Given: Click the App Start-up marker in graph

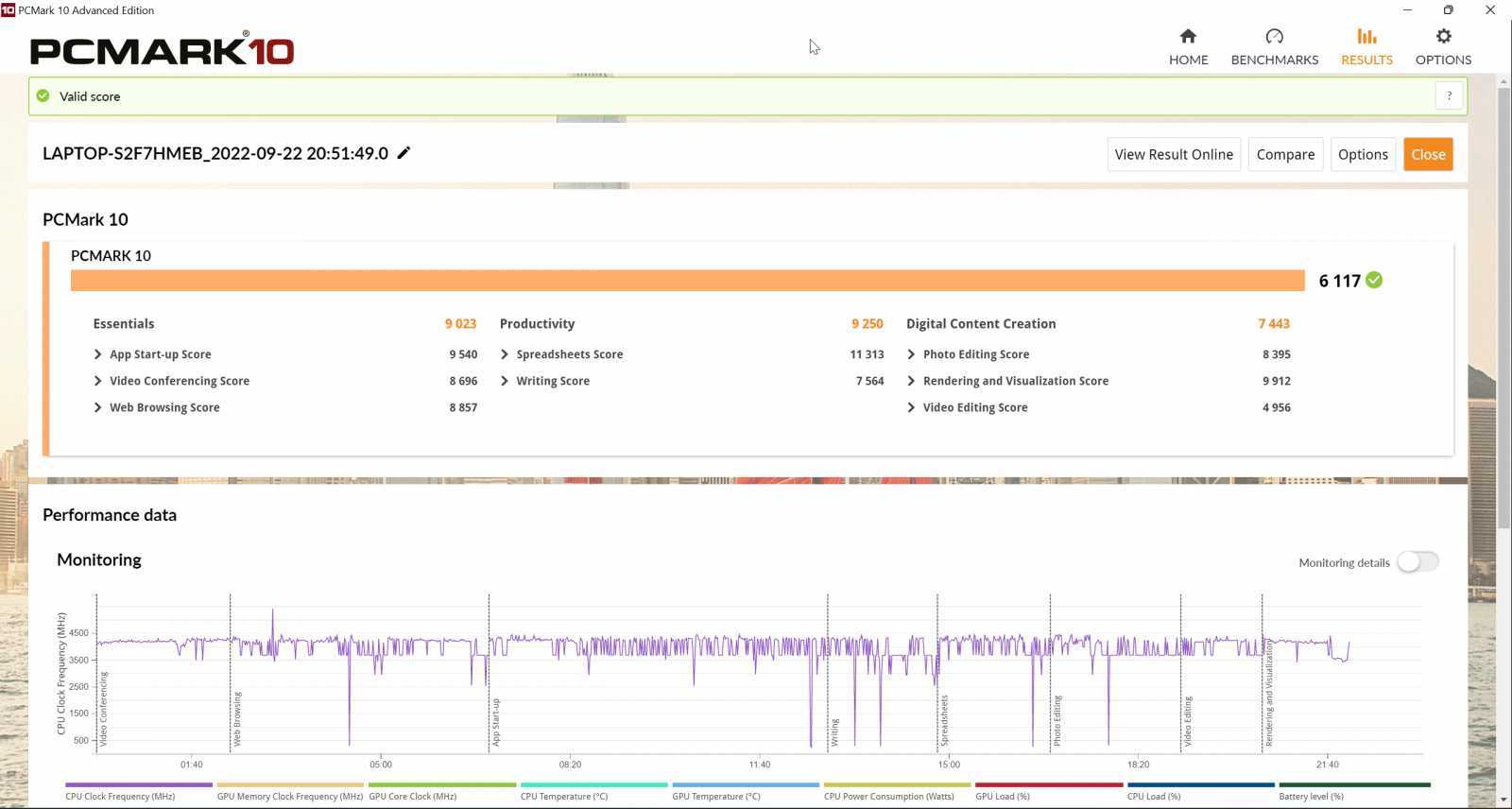Looking at the screenshot, I should click(x=495, y=722).
